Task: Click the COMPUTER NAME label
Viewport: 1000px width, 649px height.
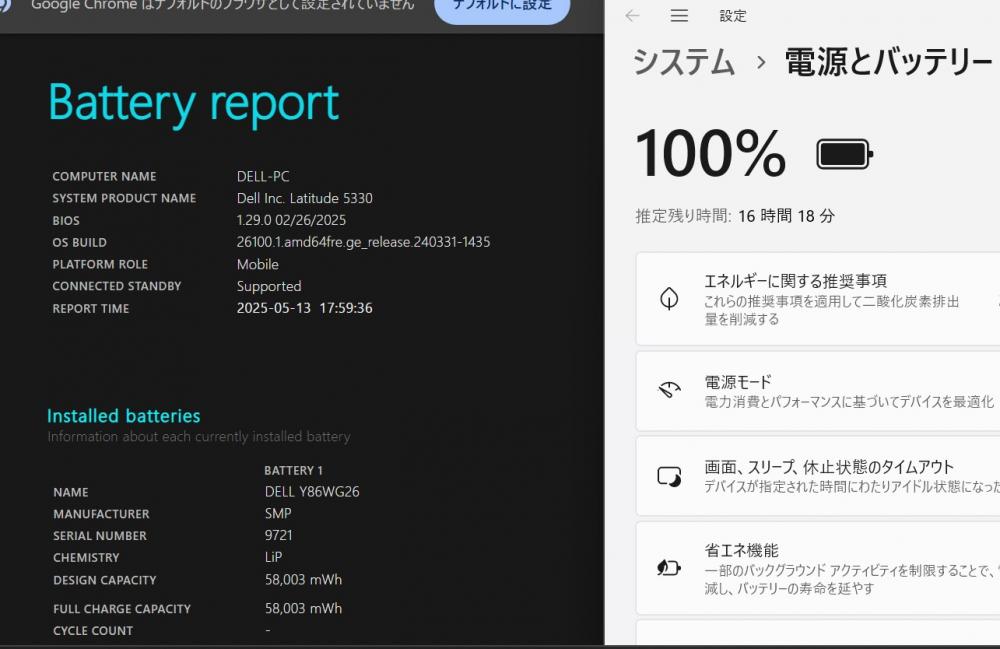Action: tap(104, 177)
